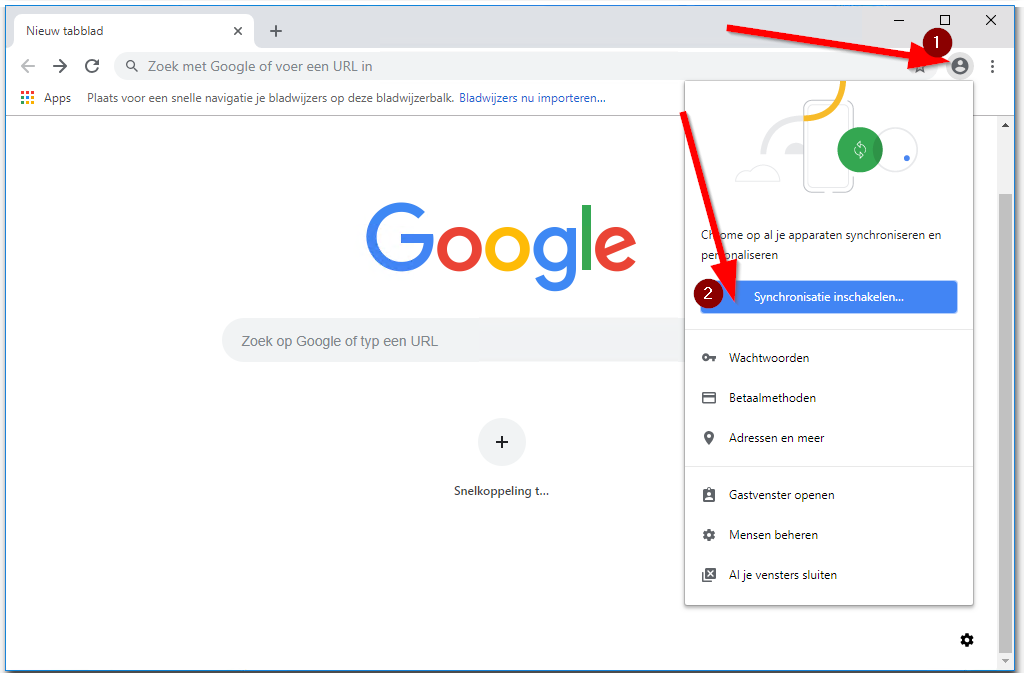The width and height of the screenshot is (1024, 680).
Task: Click the forward navigation arrow
Action: [60, 66]
